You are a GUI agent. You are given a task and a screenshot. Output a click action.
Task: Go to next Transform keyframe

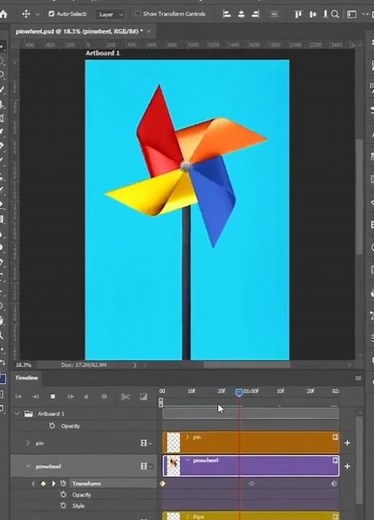click(x=53, y=483)
